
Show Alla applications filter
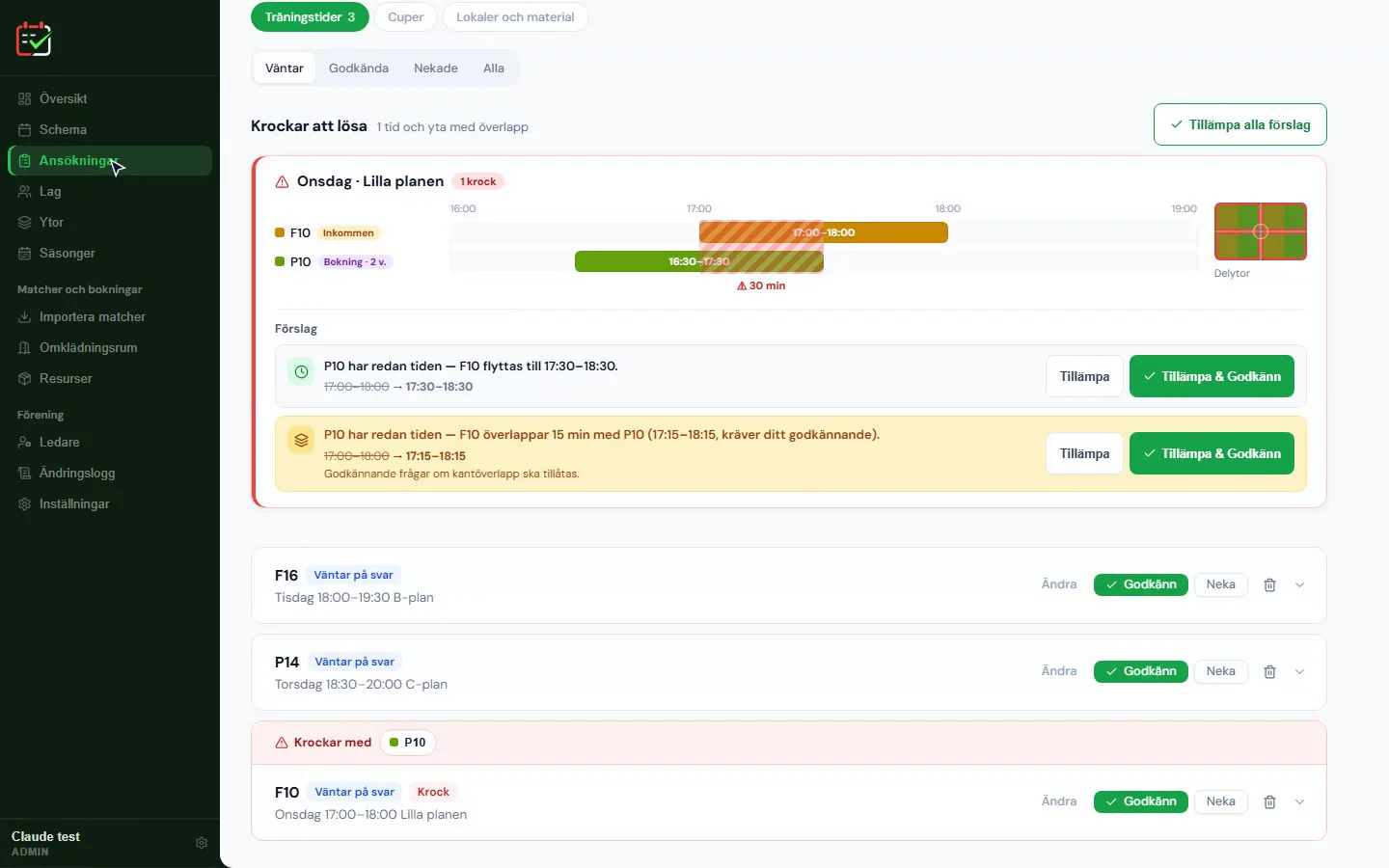494,68
